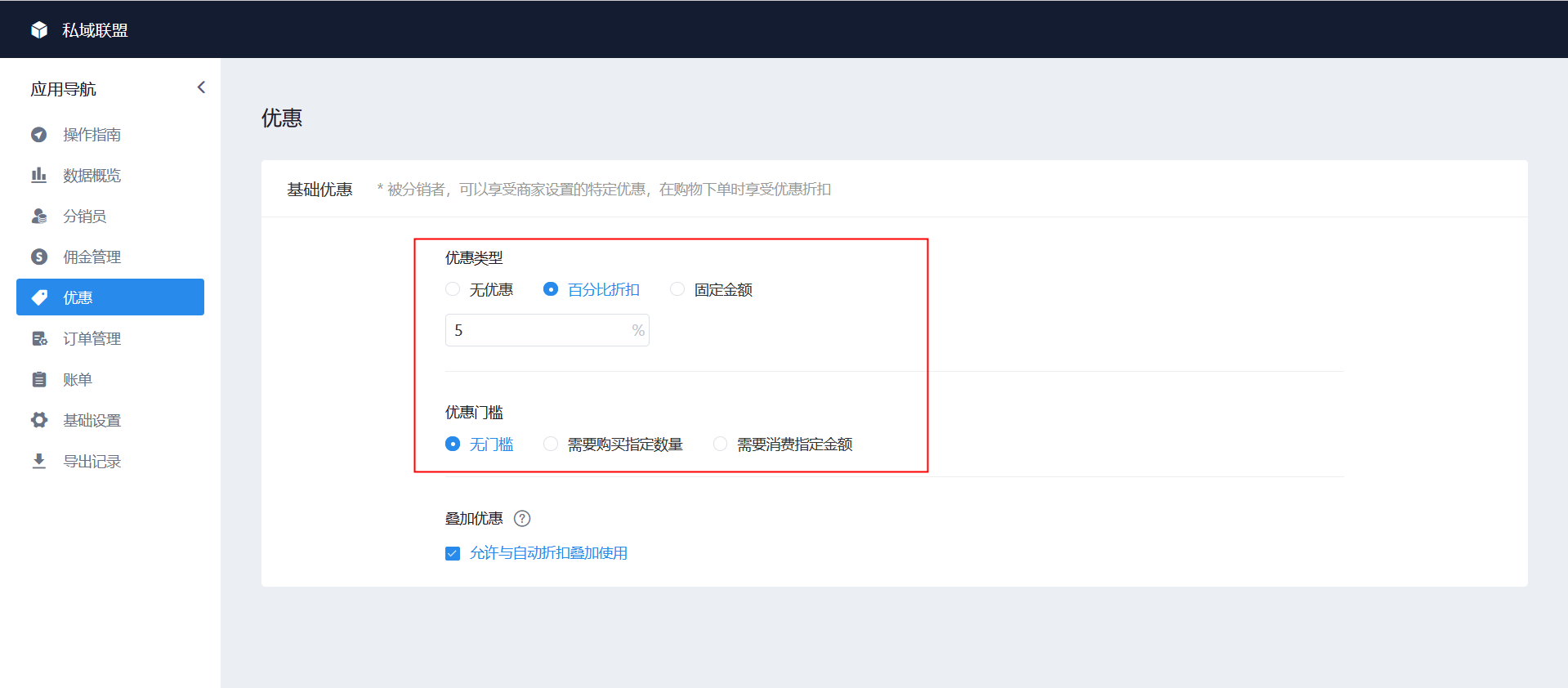
Task: Select the 优惠 menu entry
Action: tap(110, 297)
